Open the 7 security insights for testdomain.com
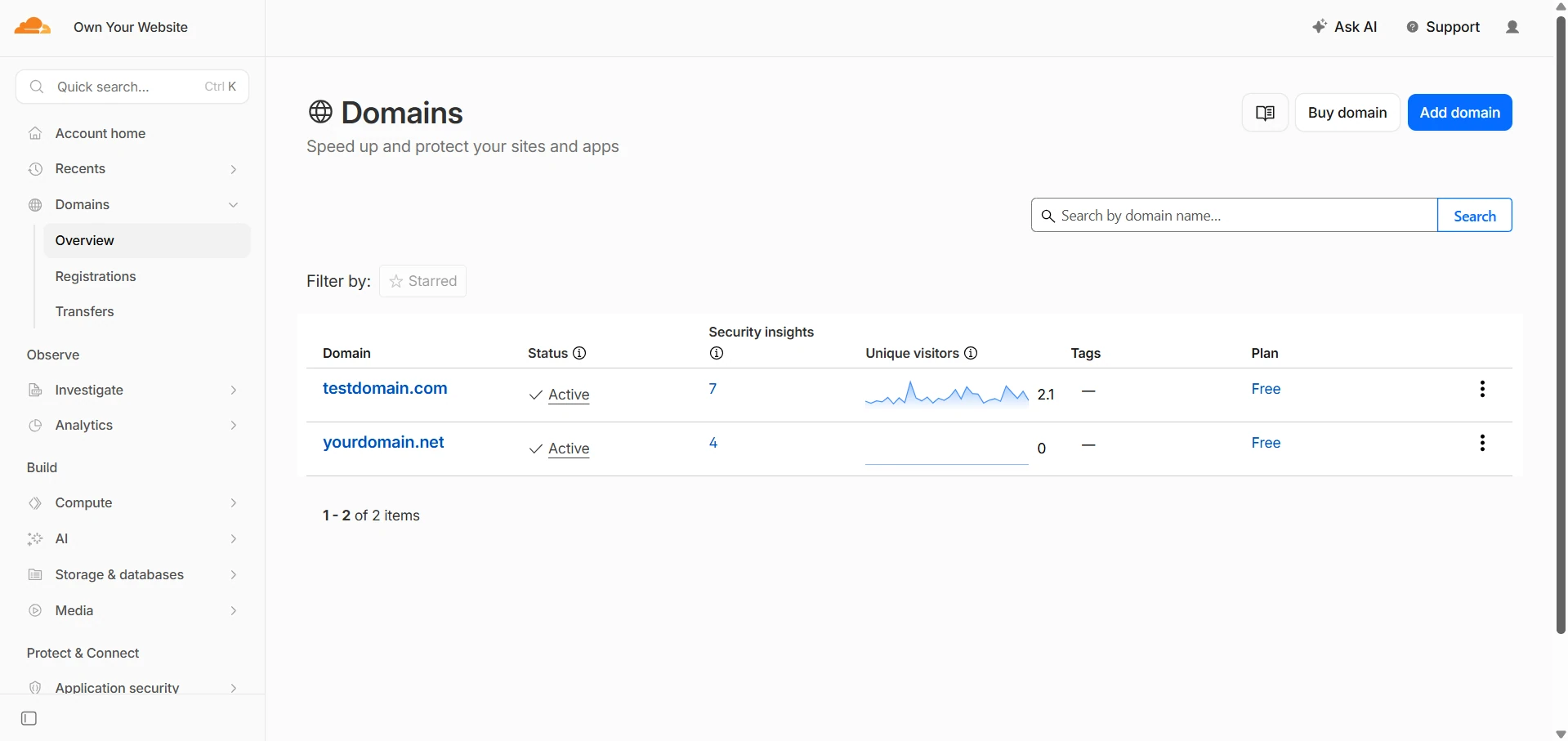1568x741 pixels. pyautogui.click(x=713, y=389)
